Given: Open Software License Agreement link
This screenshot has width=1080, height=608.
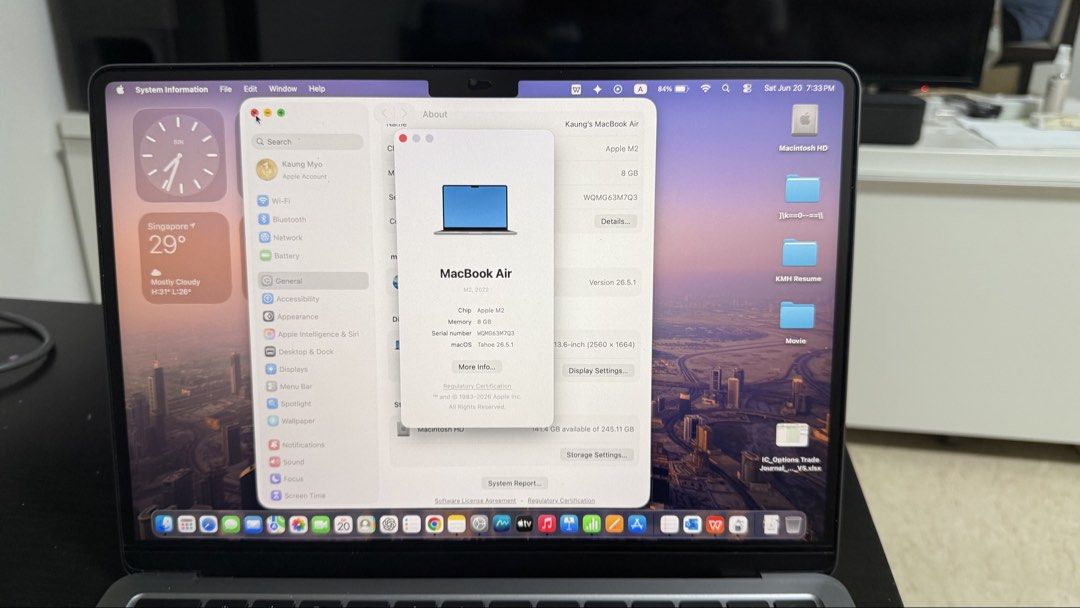Looking at the screenshot, I should coord(475,501).
